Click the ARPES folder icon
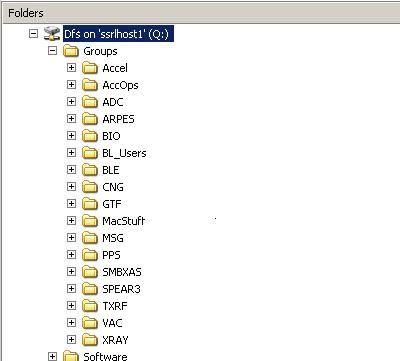Image resolution: width=400 pixels, height=361 pixels. 90,119
